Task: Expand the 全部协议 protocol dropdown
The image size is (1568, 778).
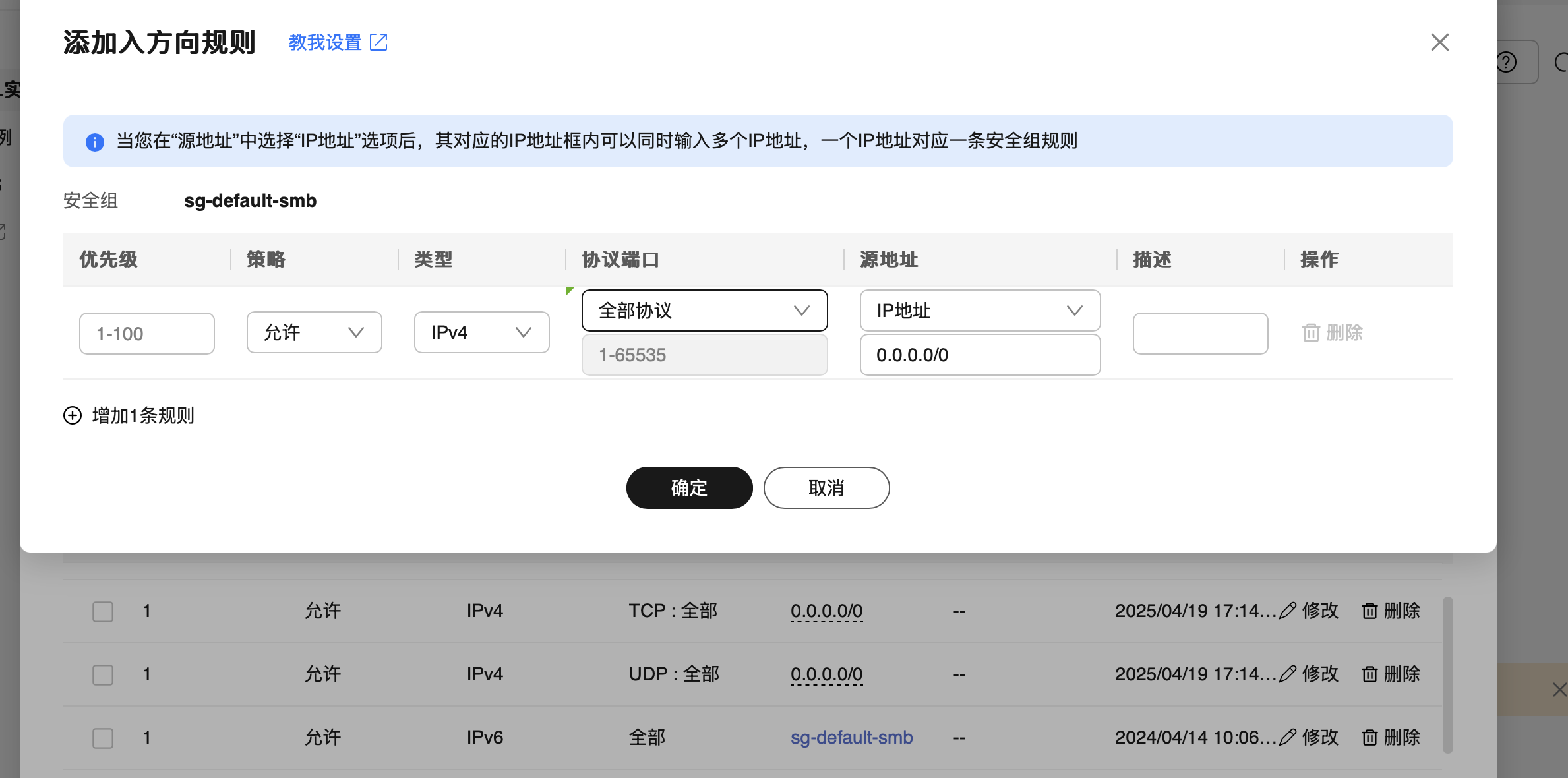Action: [704, 311]
